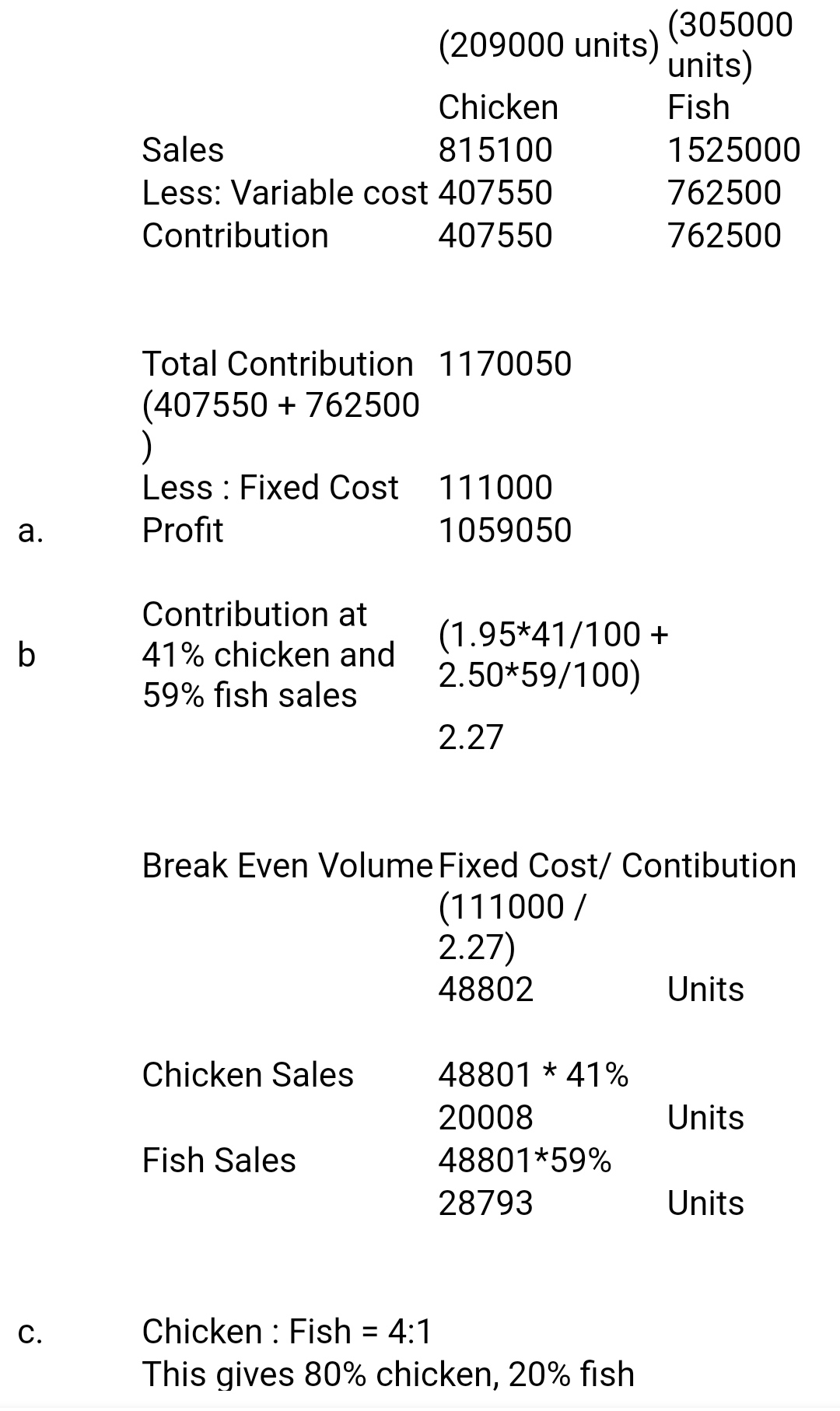Image resolution: width=840 pixels, height=1411 pixels.
Task: Click the Chicken sales value 815100
Action: pos(495,150)
